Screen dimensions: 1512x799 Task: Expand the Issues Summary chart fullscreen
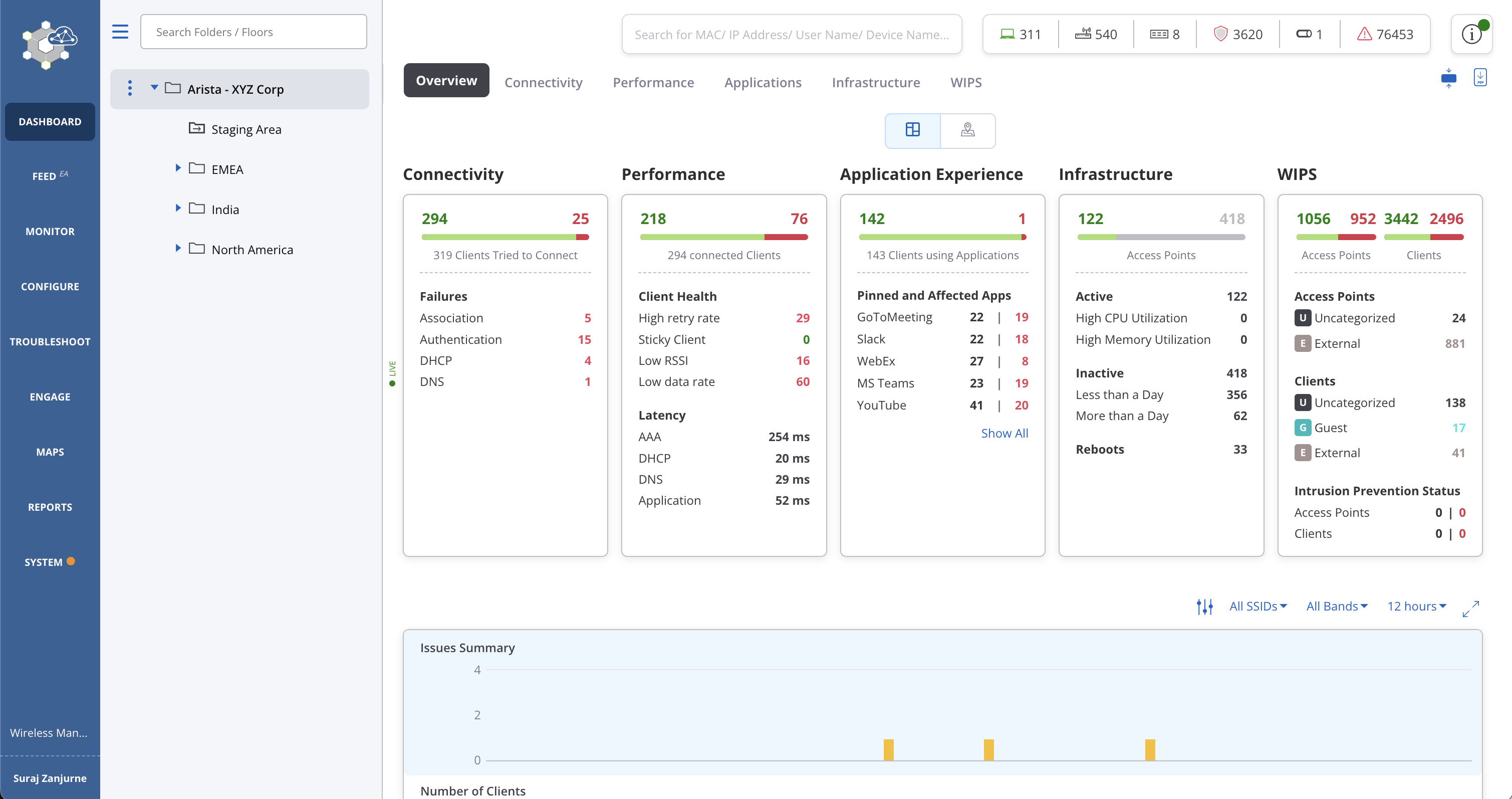point(1470,608)
